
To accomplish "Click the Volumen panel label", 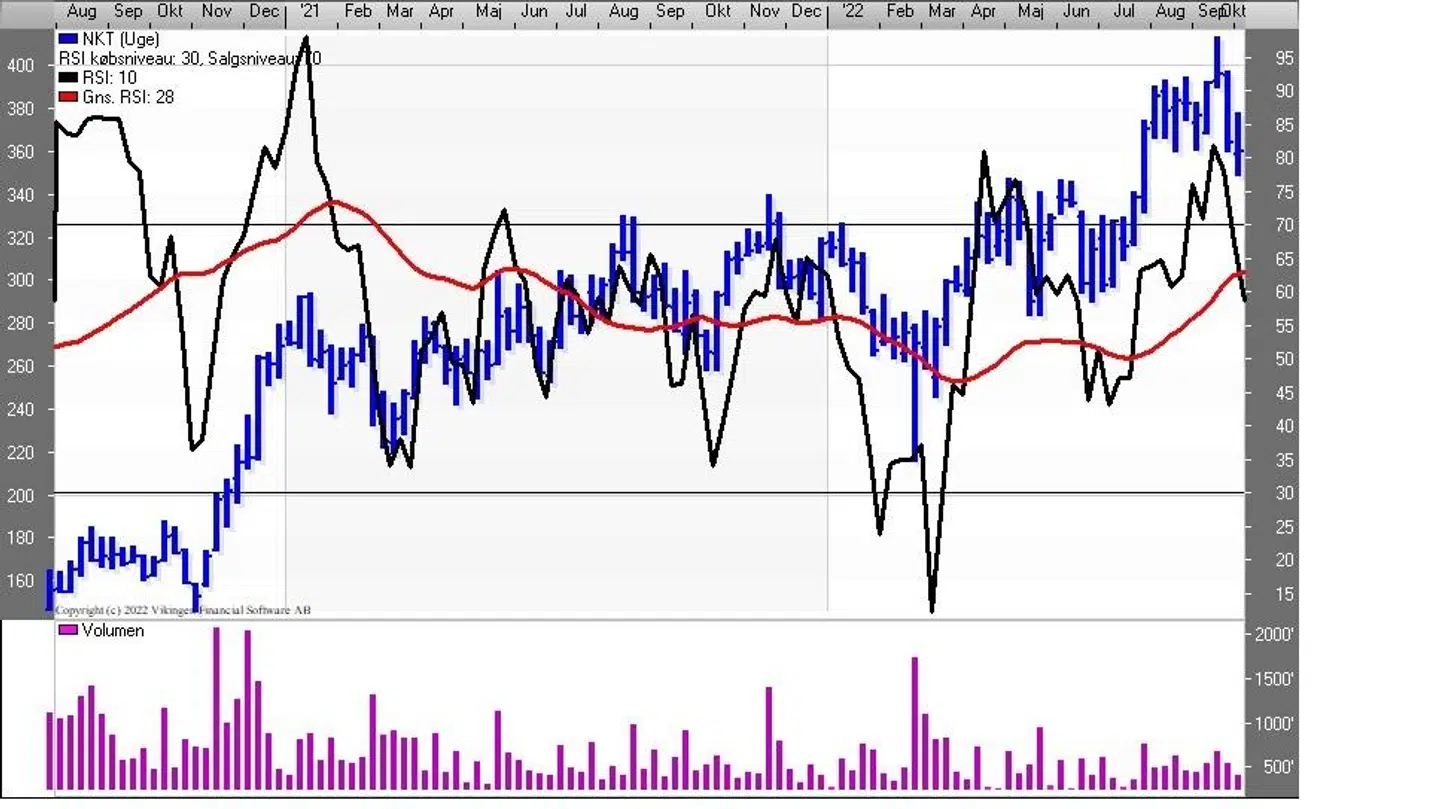I will pyautogui.click(x=112, y=631).
